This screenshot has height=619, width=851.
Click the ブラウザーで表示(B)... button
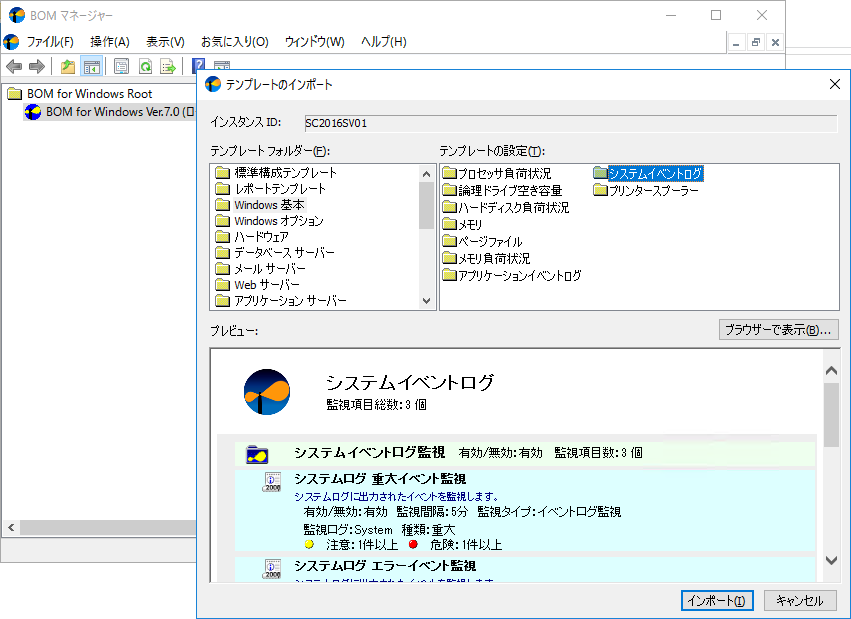(x=778, y=330)
